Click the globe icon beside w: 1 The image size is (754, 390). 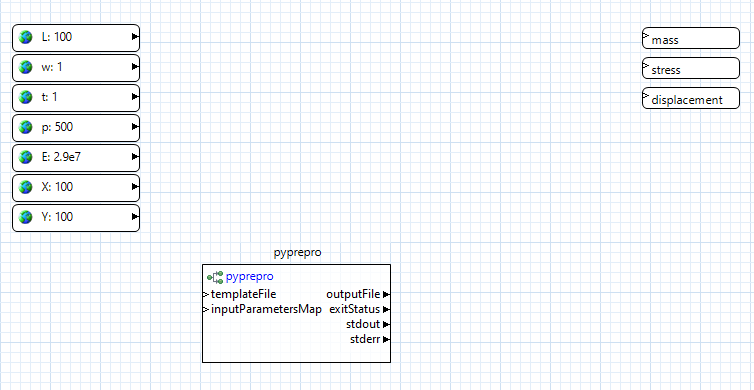25,67
